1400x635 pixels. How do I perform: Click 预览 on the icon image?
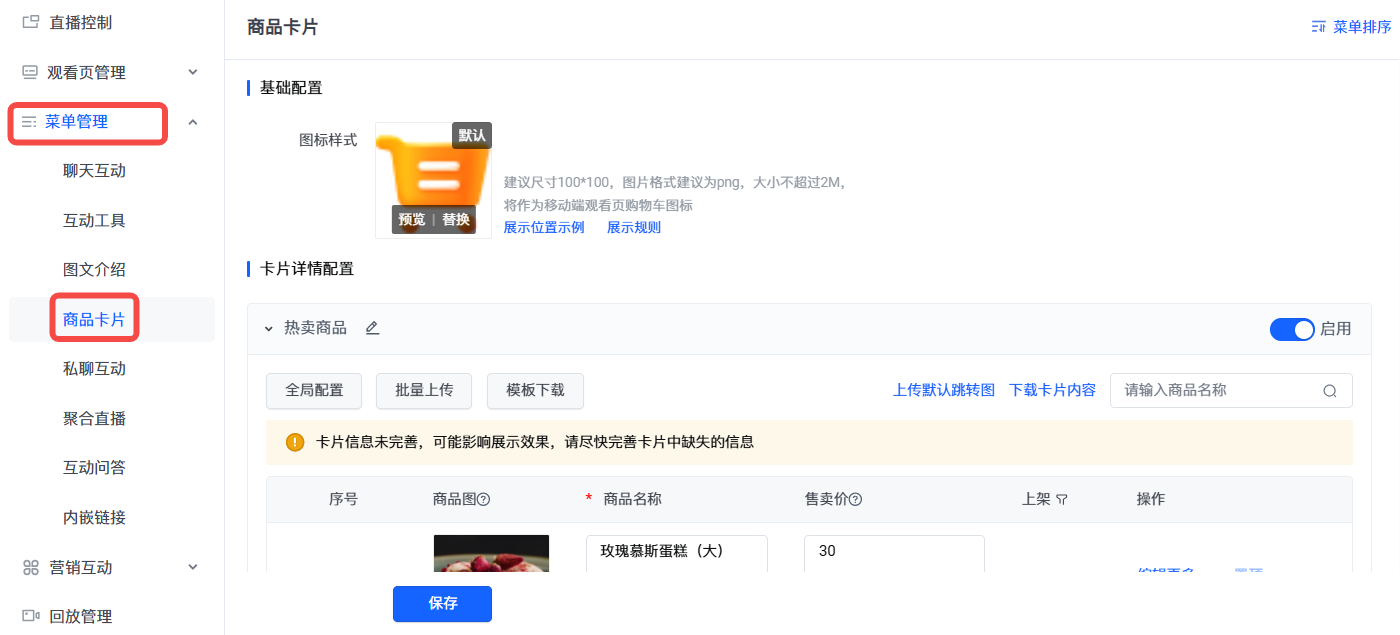pos(411,219)
